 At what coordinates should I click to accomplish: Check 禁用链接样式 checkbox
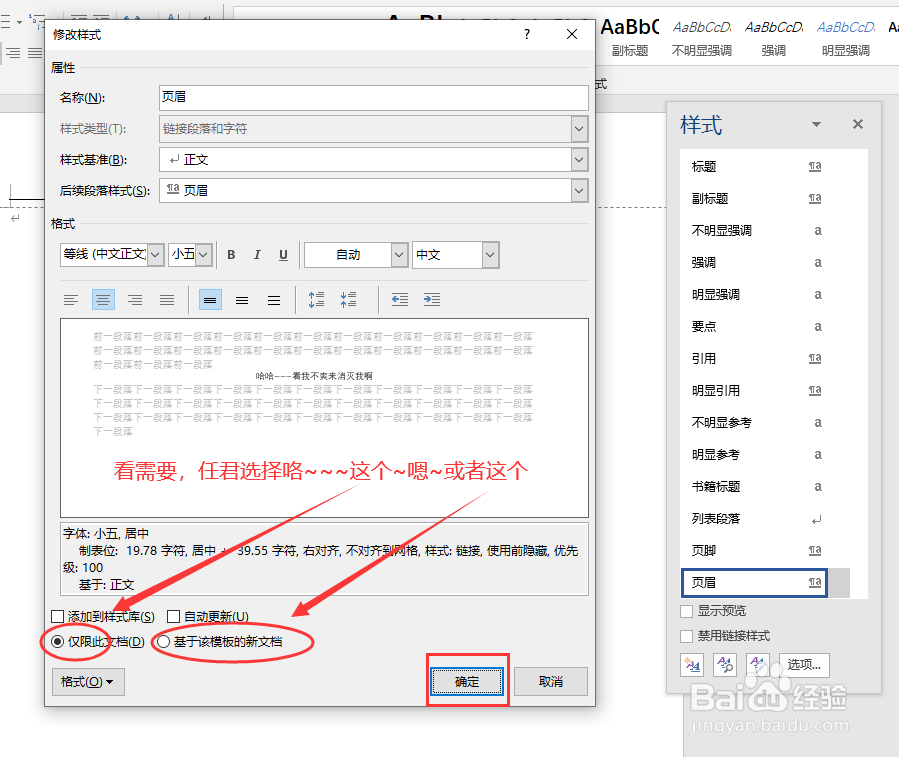point(686,637)
